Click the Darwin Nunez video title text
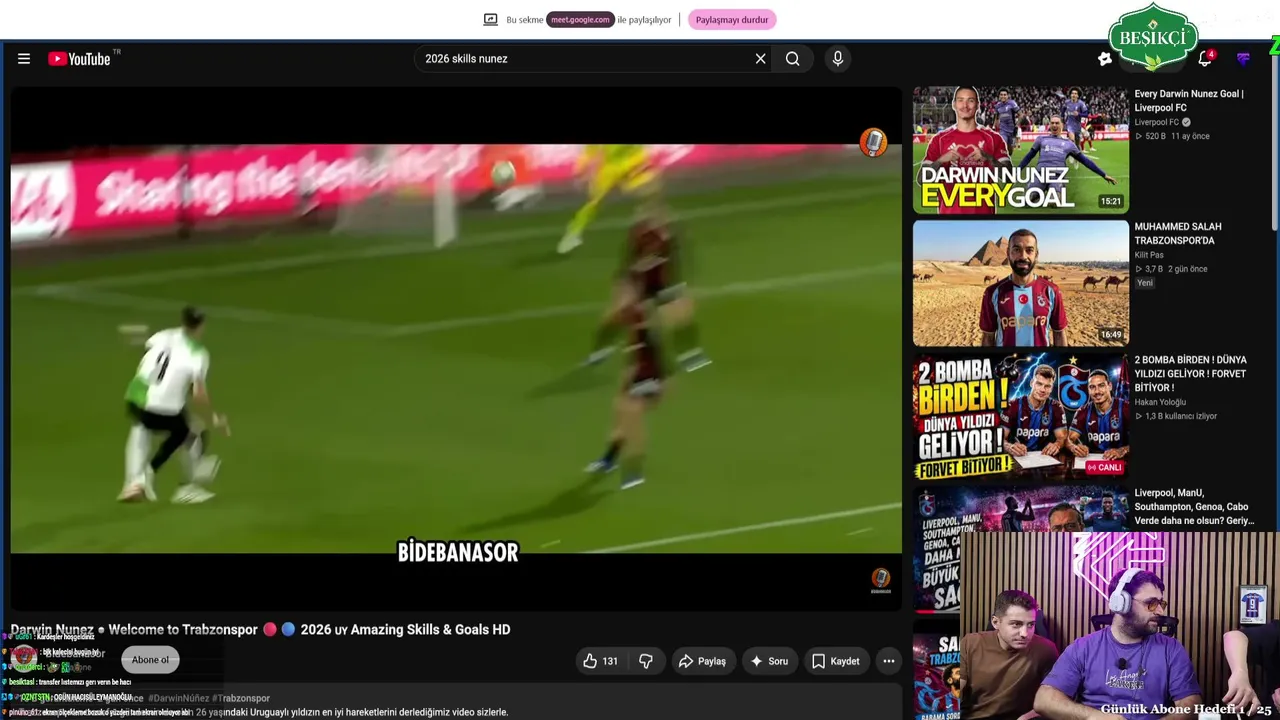1280x720 pixels. (260, 629)
